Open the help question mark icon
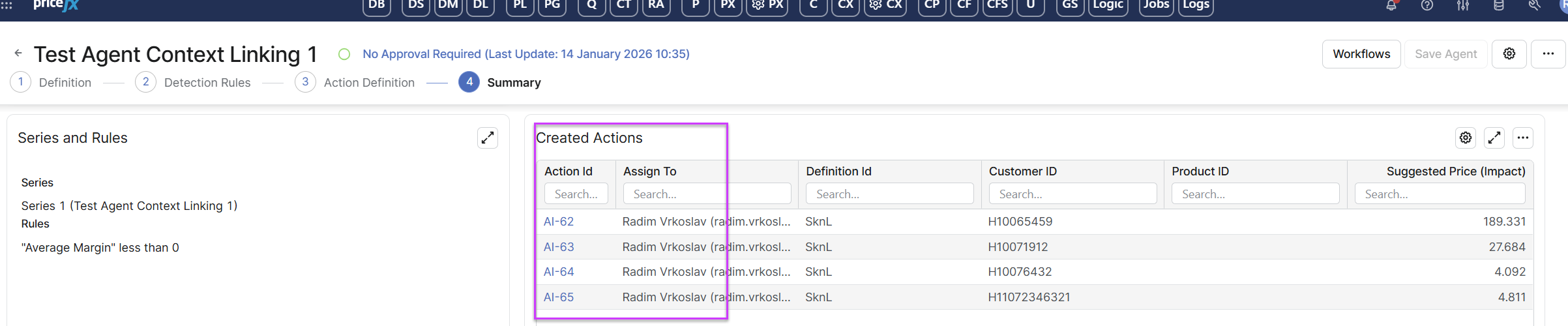This screenshot has width=1568, height=326. [1427, 5]
